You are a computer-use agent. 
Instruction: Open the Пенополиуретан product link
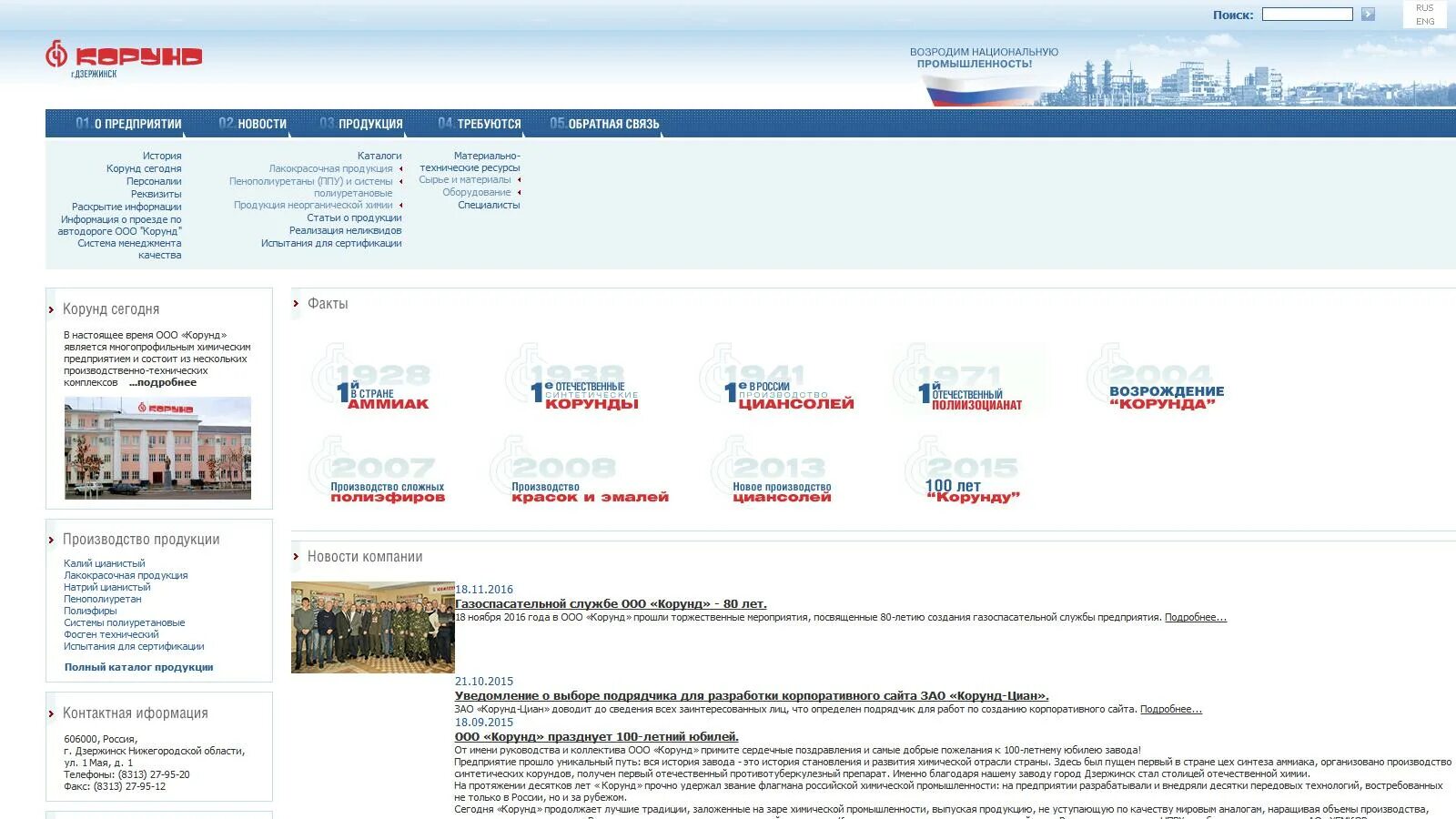pos(103,600)
